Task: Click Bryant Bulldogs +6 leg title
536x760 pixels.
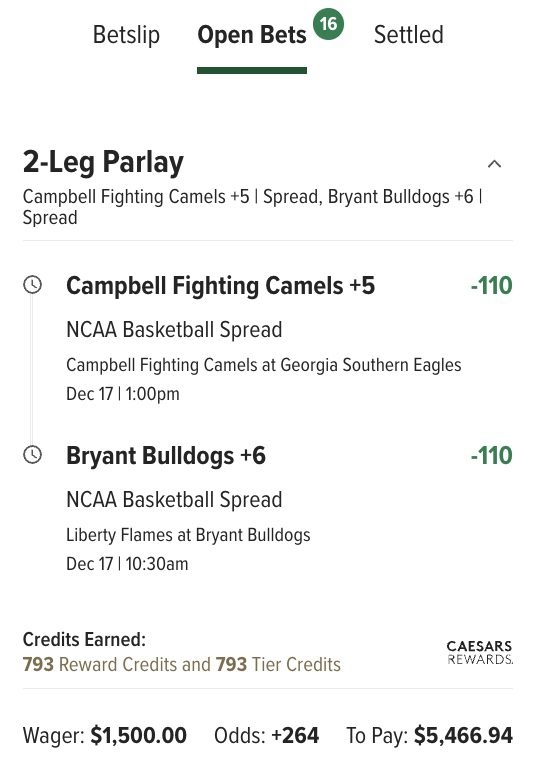Action: click(x=166, y=456)
